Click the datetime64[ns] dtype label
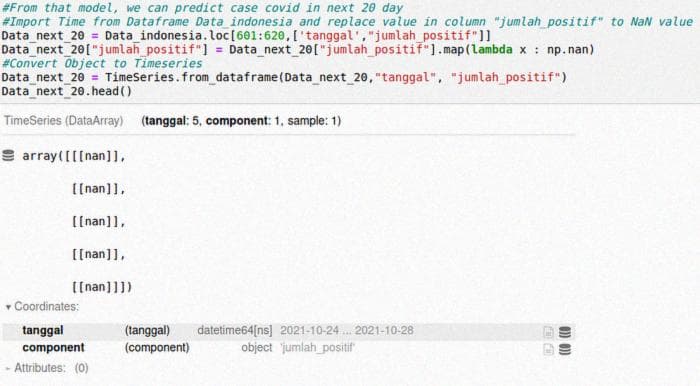Screen dimensions: 700x386 click(x=235, y=330)
